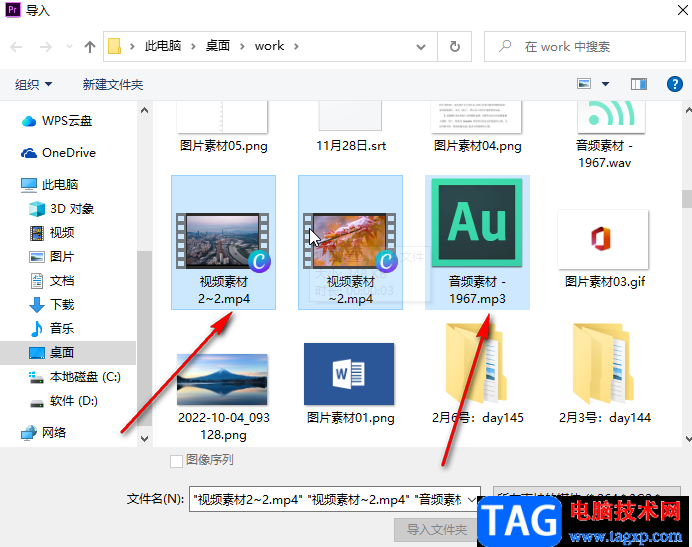Select Audition file 音频素材 - 1967.mp3
This screenshot has width=692, height=547.
pyautogui.click(x=477, y=242)
